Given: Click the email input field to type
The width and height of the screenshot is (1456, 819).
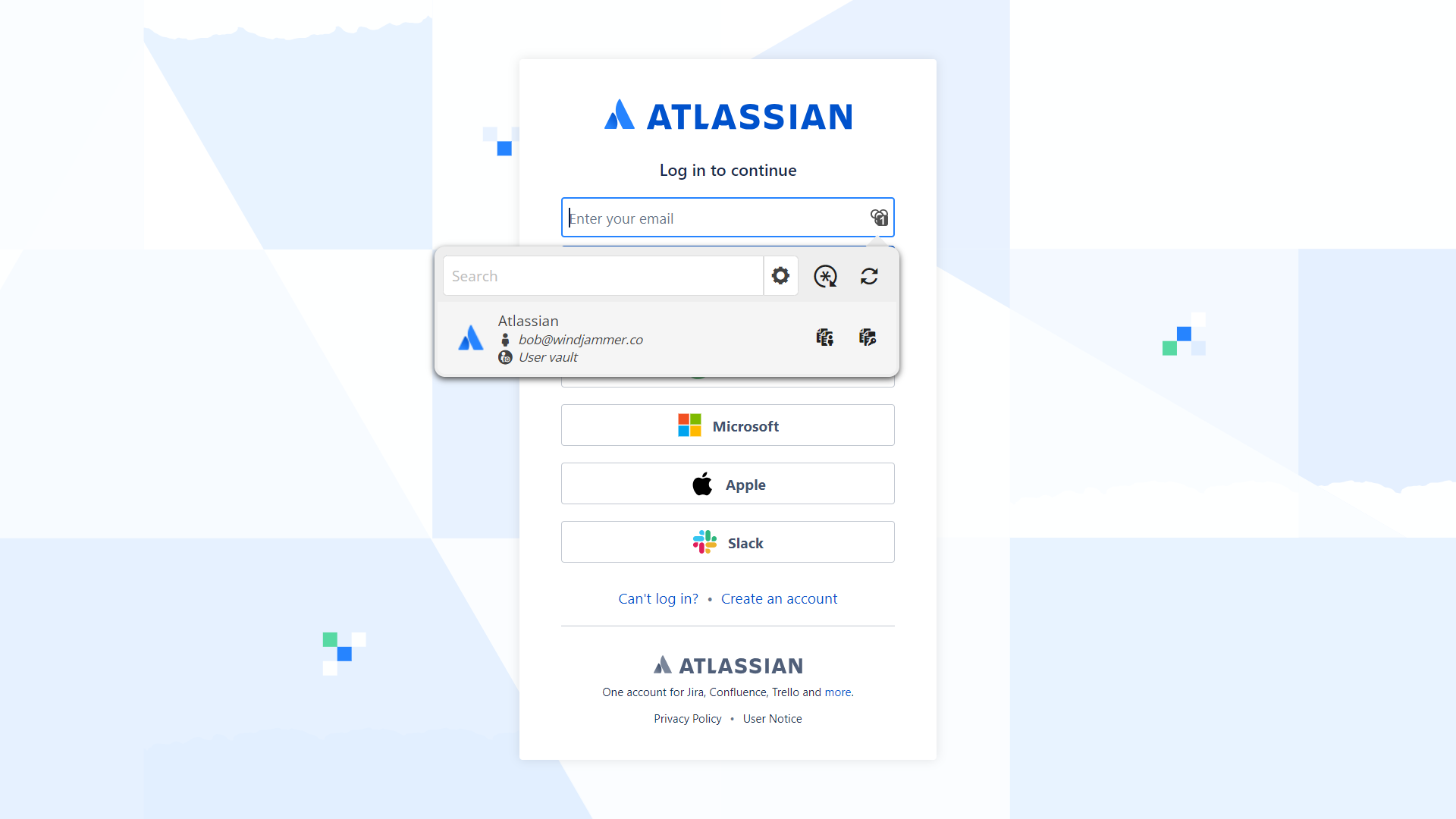Looking at the screenshot, I should [x=727, y=217].
